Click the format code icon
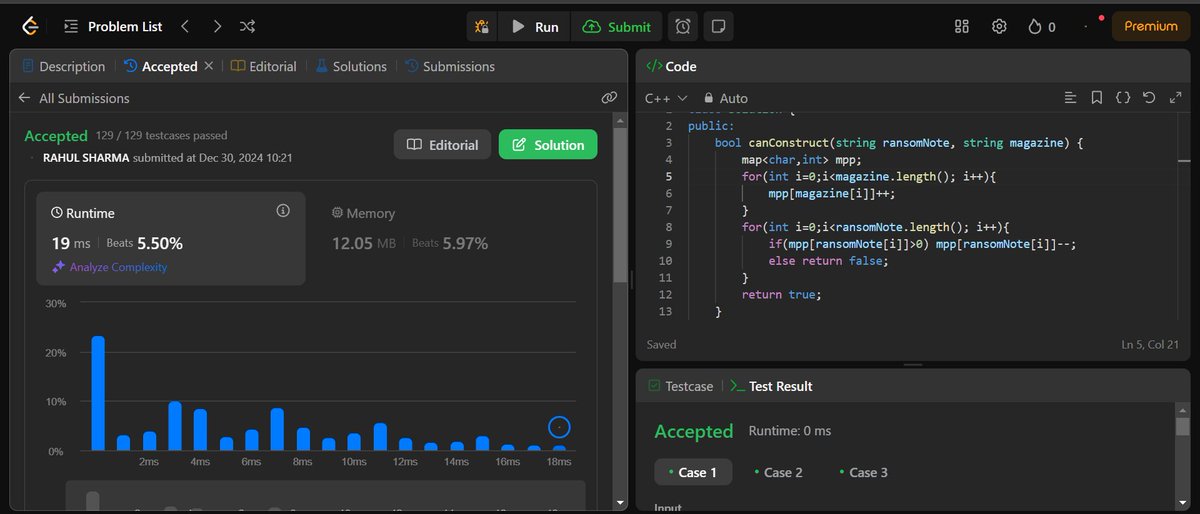 coord(1070,98)
